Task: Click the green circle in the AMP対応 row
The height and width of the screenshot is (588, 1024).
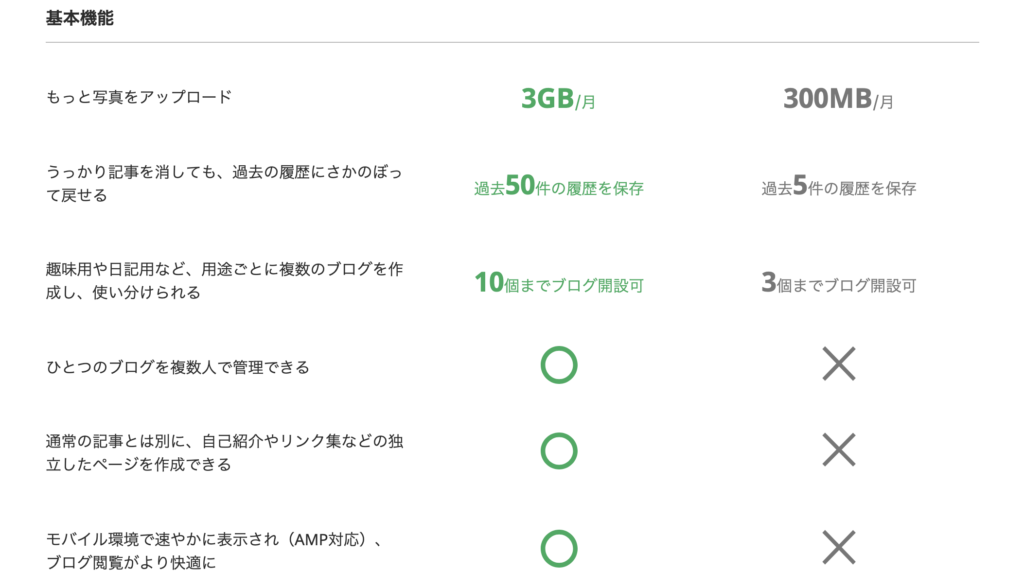Action: click(x=559, y=548)
